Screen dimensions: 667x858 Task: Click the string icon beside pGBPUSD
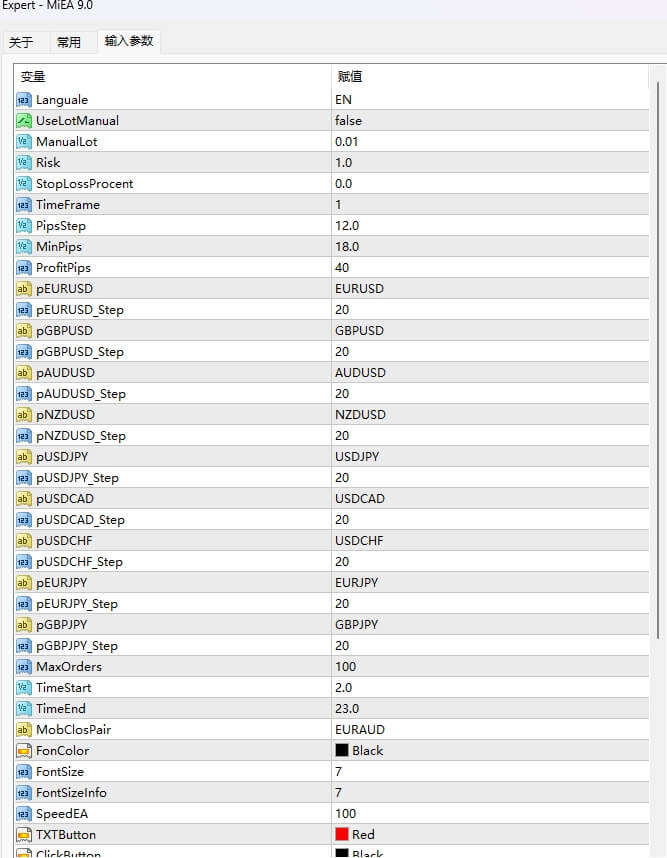[x=24, y=331]
